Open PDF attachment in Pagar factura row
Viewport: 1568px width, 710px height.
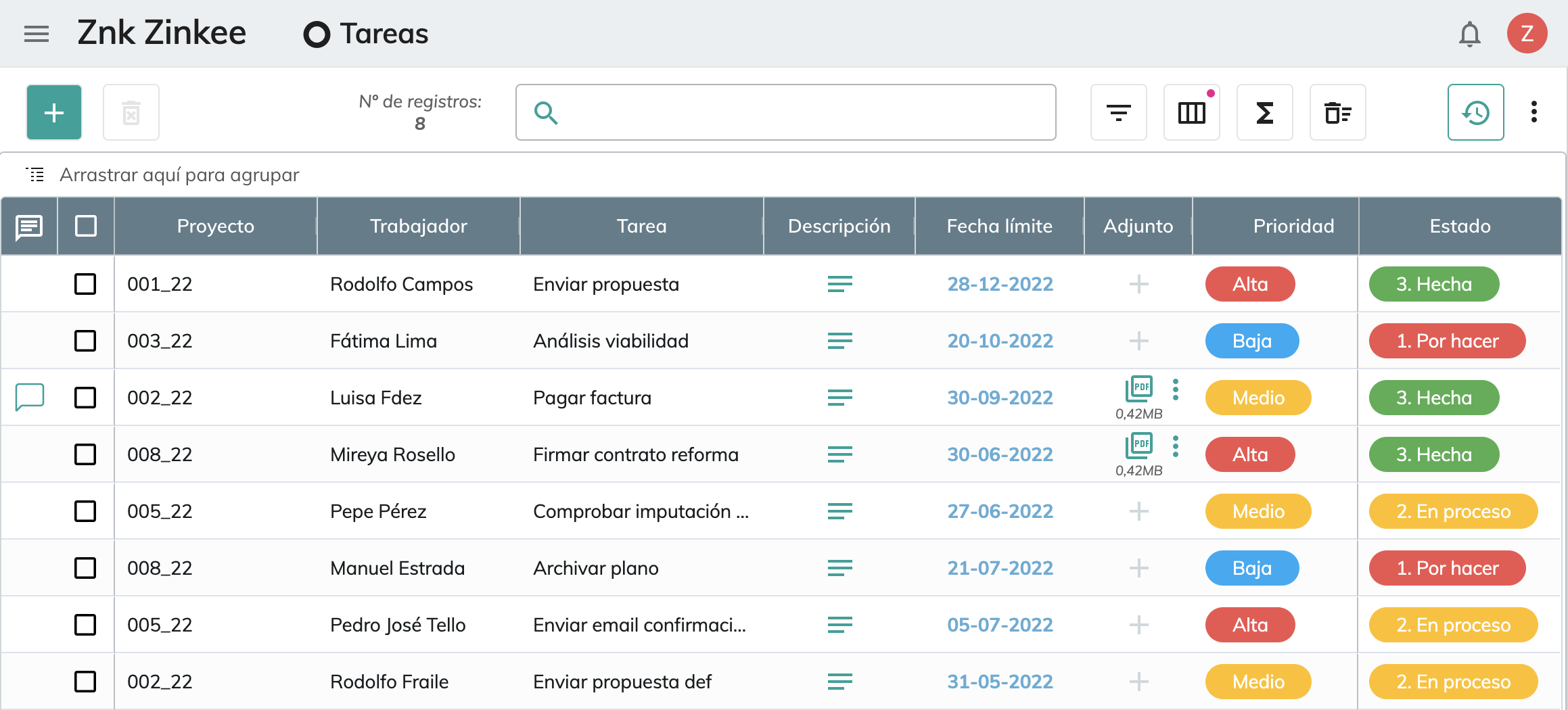pyautogui.click(x=1139, y=389)
